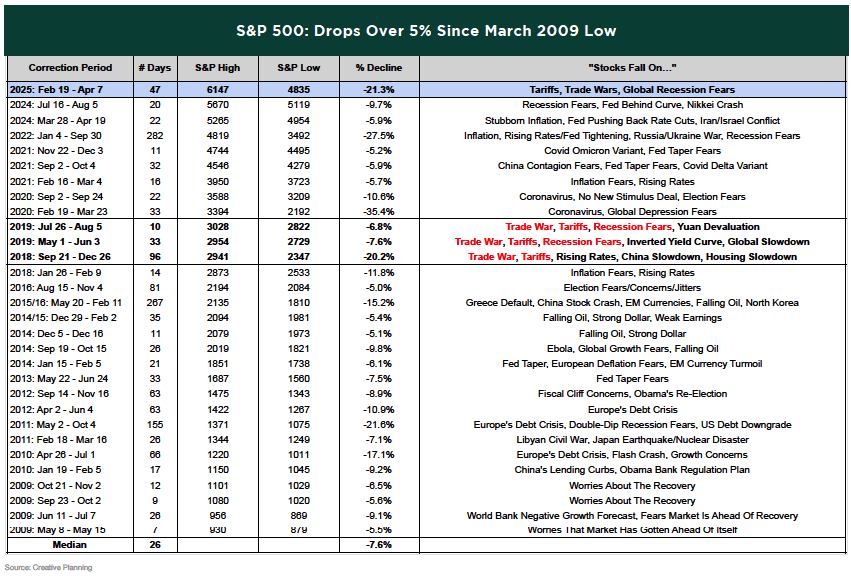Click the "Stocks Fall On..." column header
This screenshot has height=576, width=851.
632,68
